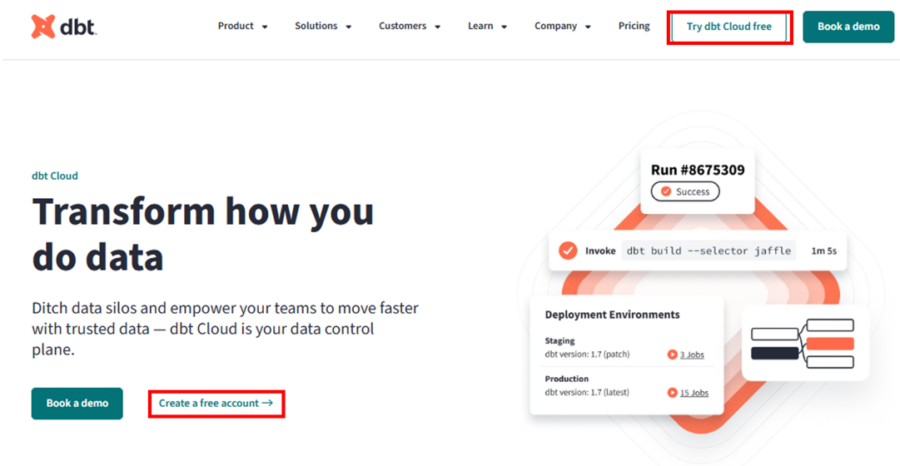Click the play icon next to 3 Jobs

672,355
